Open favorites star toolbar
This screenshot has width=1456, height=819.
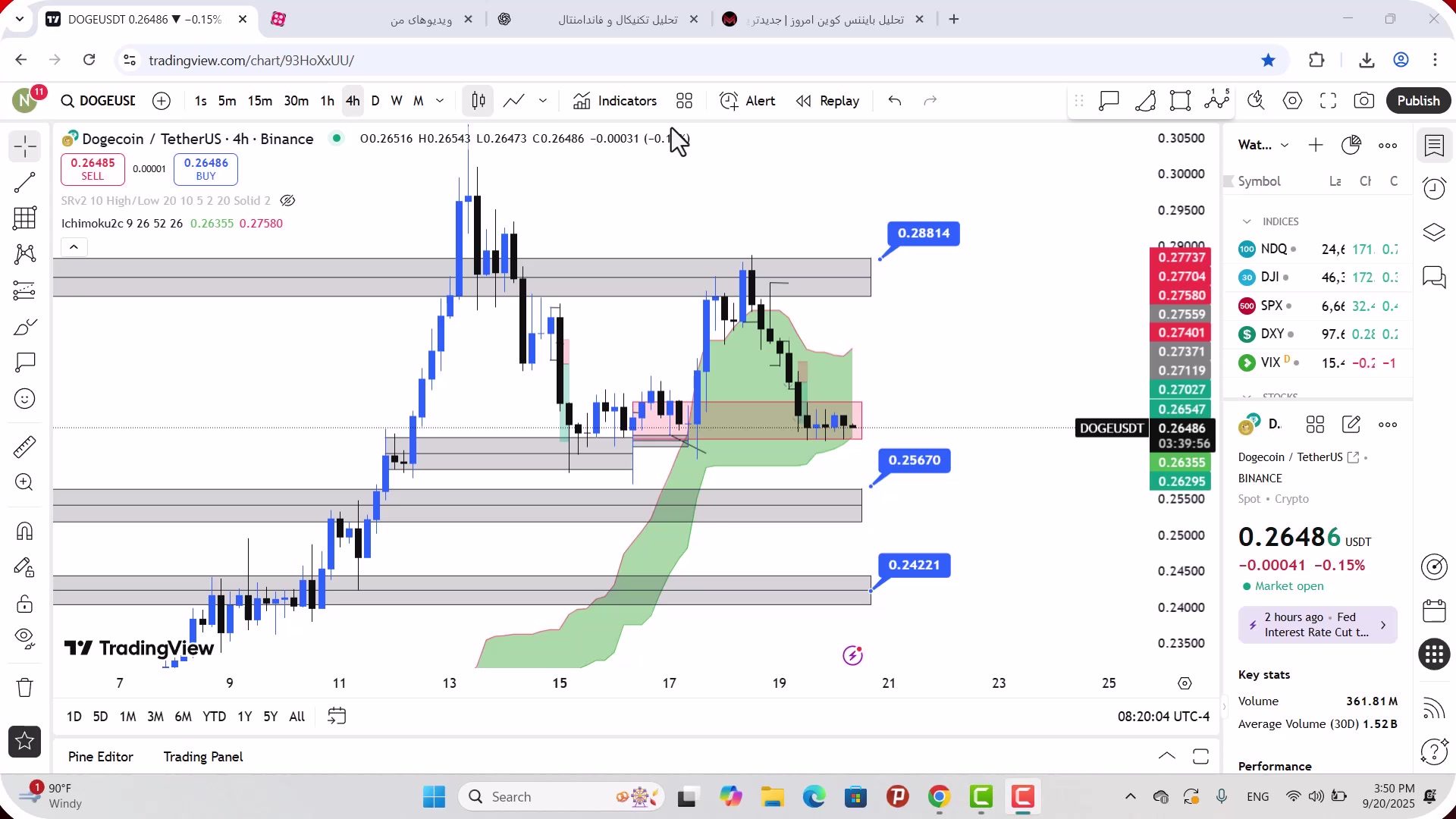click(25, 742)
